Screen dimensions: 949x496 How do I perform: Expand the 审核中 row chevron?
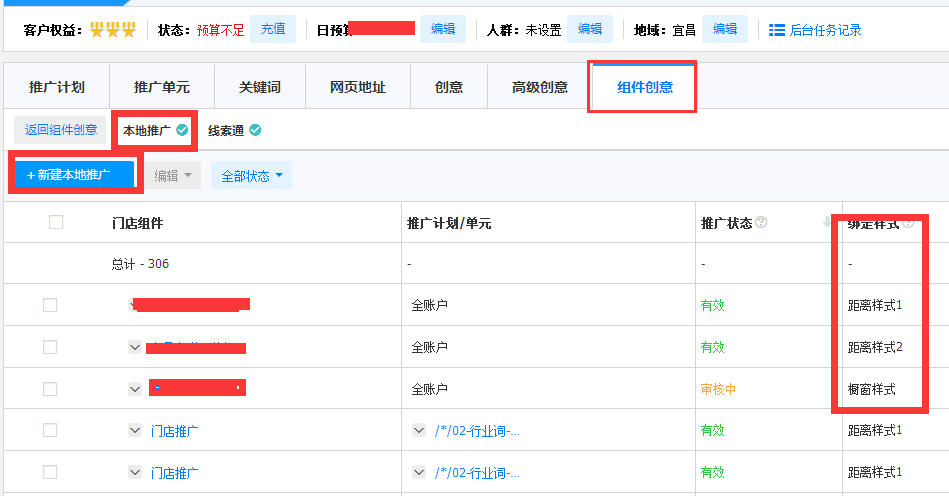(135, 389)
